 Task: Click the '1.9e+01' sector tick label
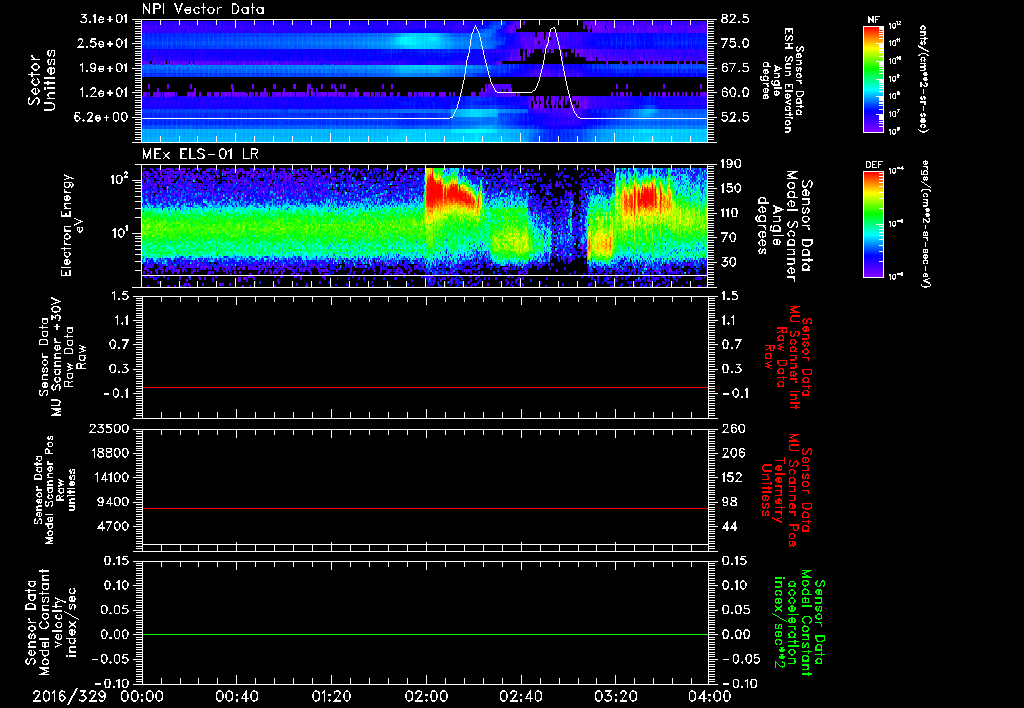pyautogui.click(x=104, y=68)
